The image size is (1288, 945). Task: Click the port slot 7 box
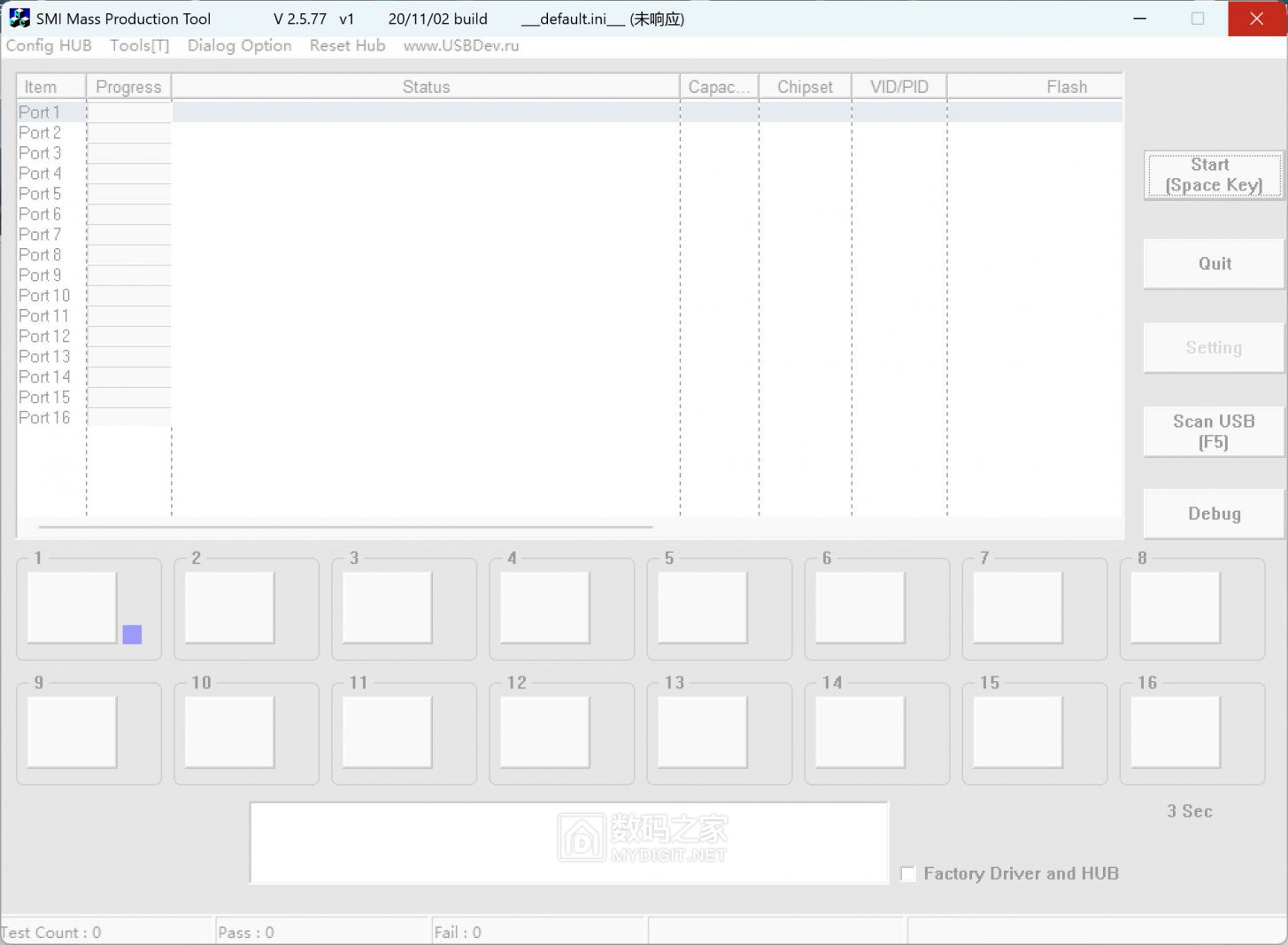tap(1017, 608)
